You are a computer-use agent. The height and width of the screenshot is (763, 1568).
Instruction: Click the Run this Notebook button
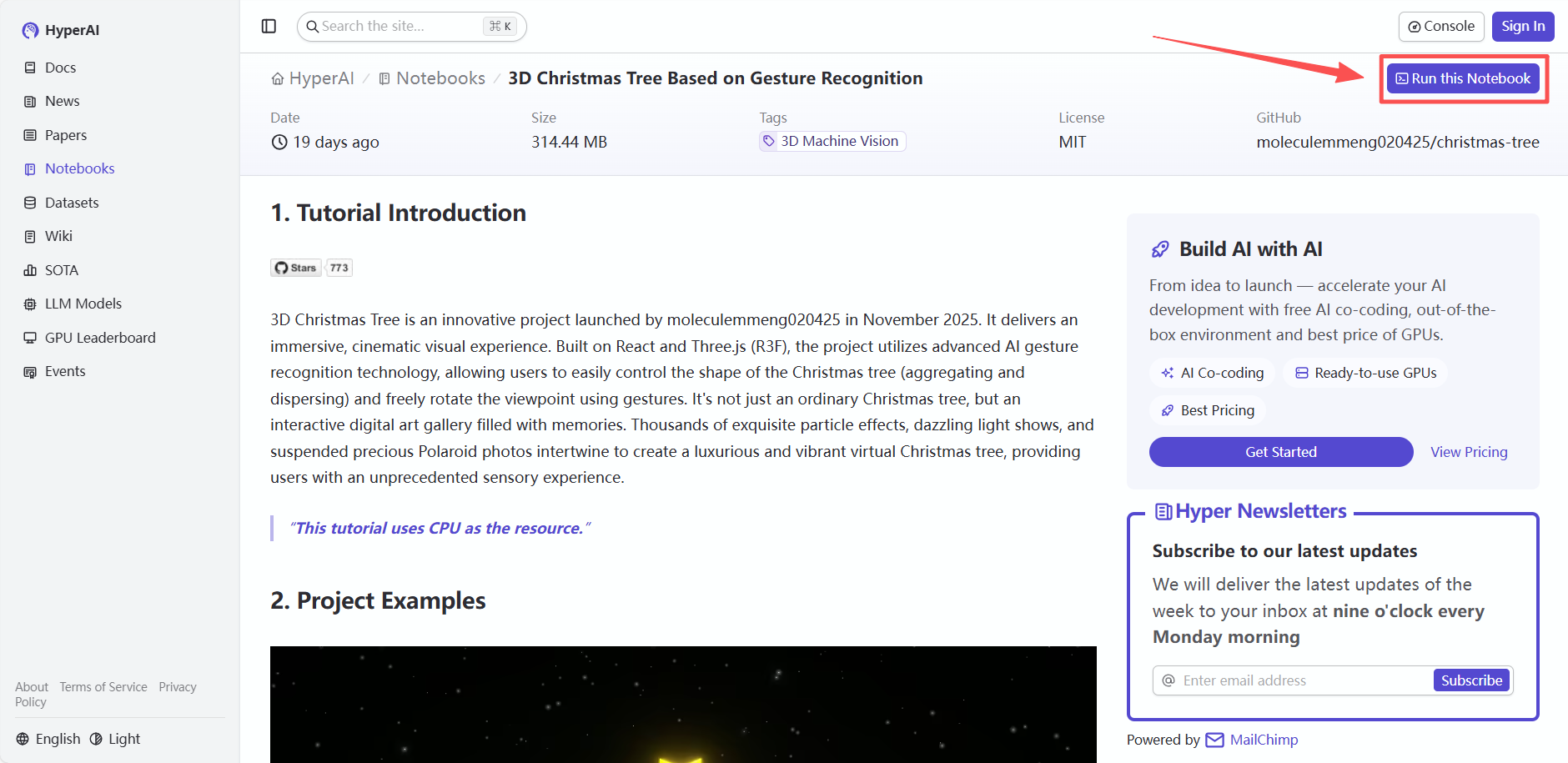point(1463,78)
